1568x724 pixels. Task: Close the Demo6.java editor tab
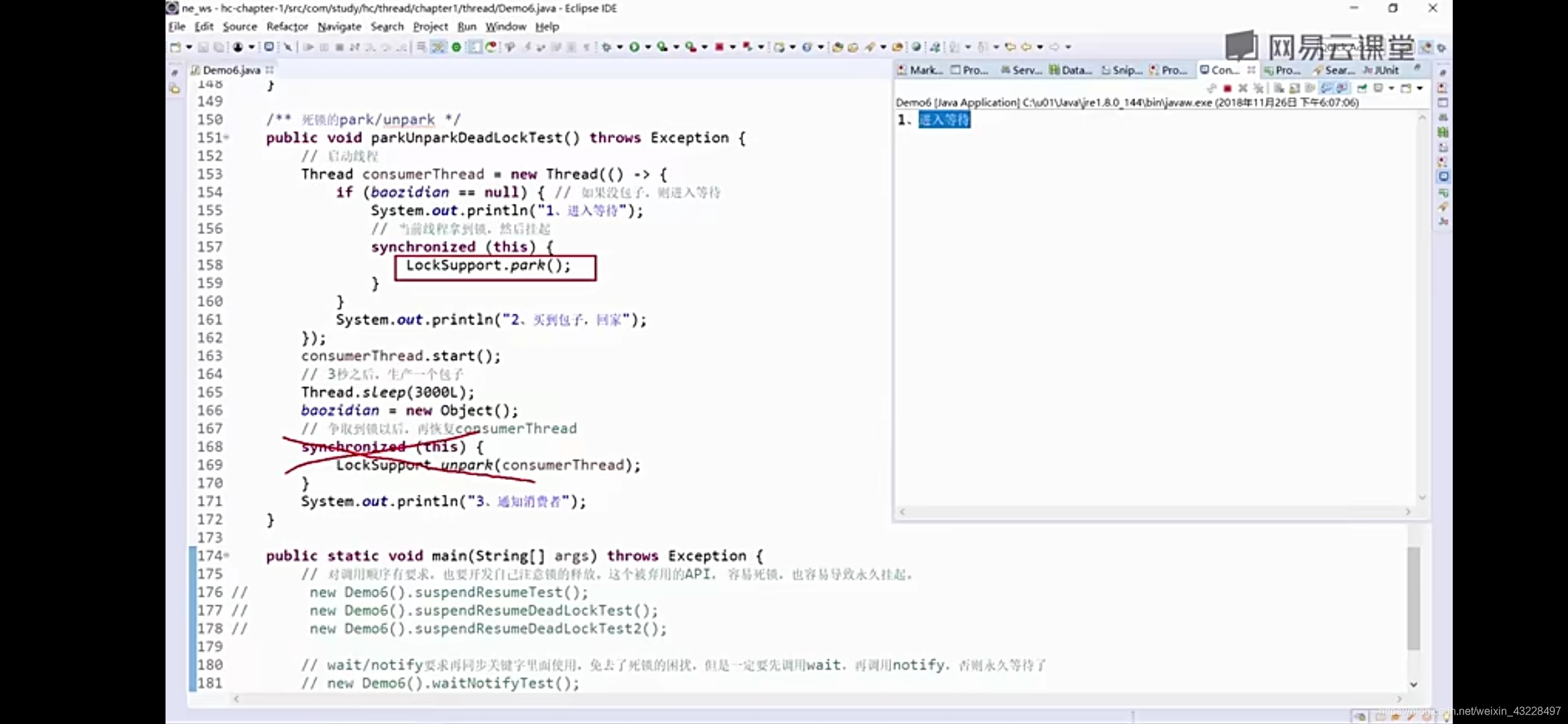click(x=269, y=70)
